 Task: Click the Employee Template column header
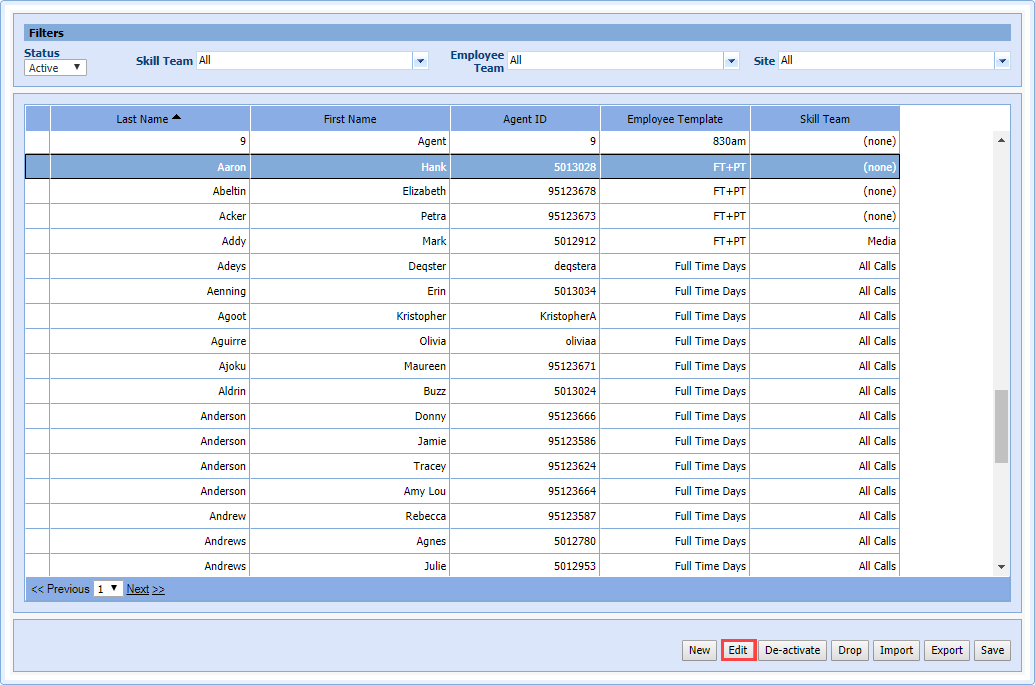(x=674, y=119)
